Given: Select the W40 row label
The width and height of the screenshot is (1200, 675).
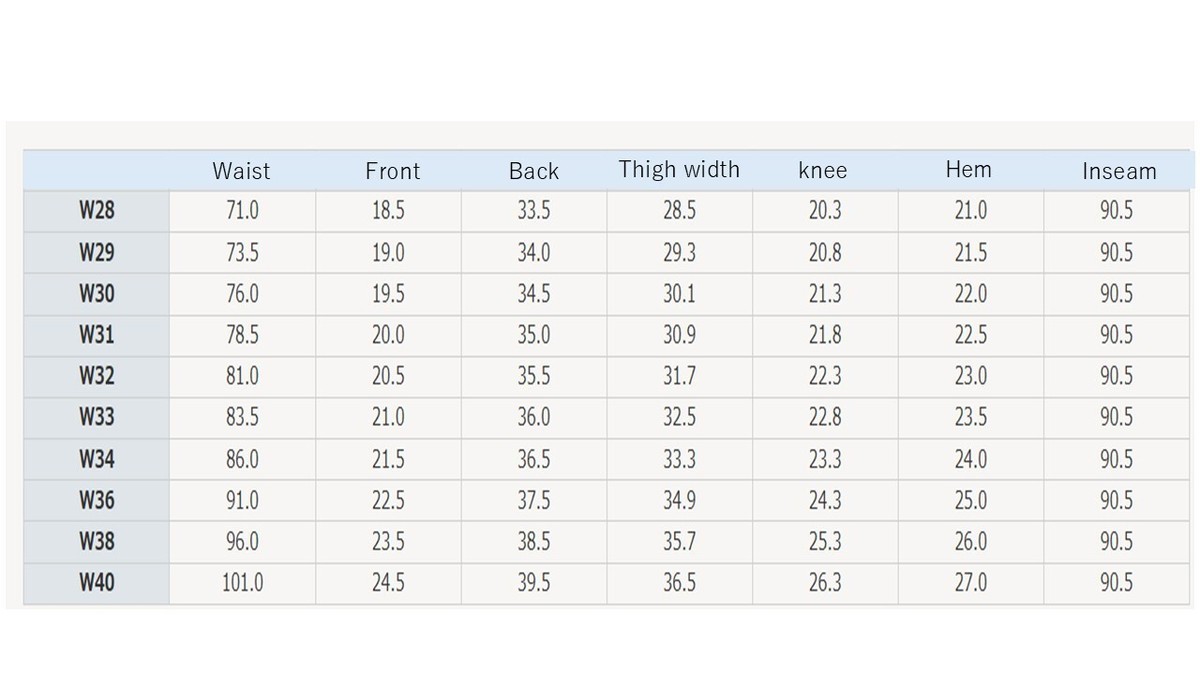Looking at the screenshot, I should tap(96, 583).
